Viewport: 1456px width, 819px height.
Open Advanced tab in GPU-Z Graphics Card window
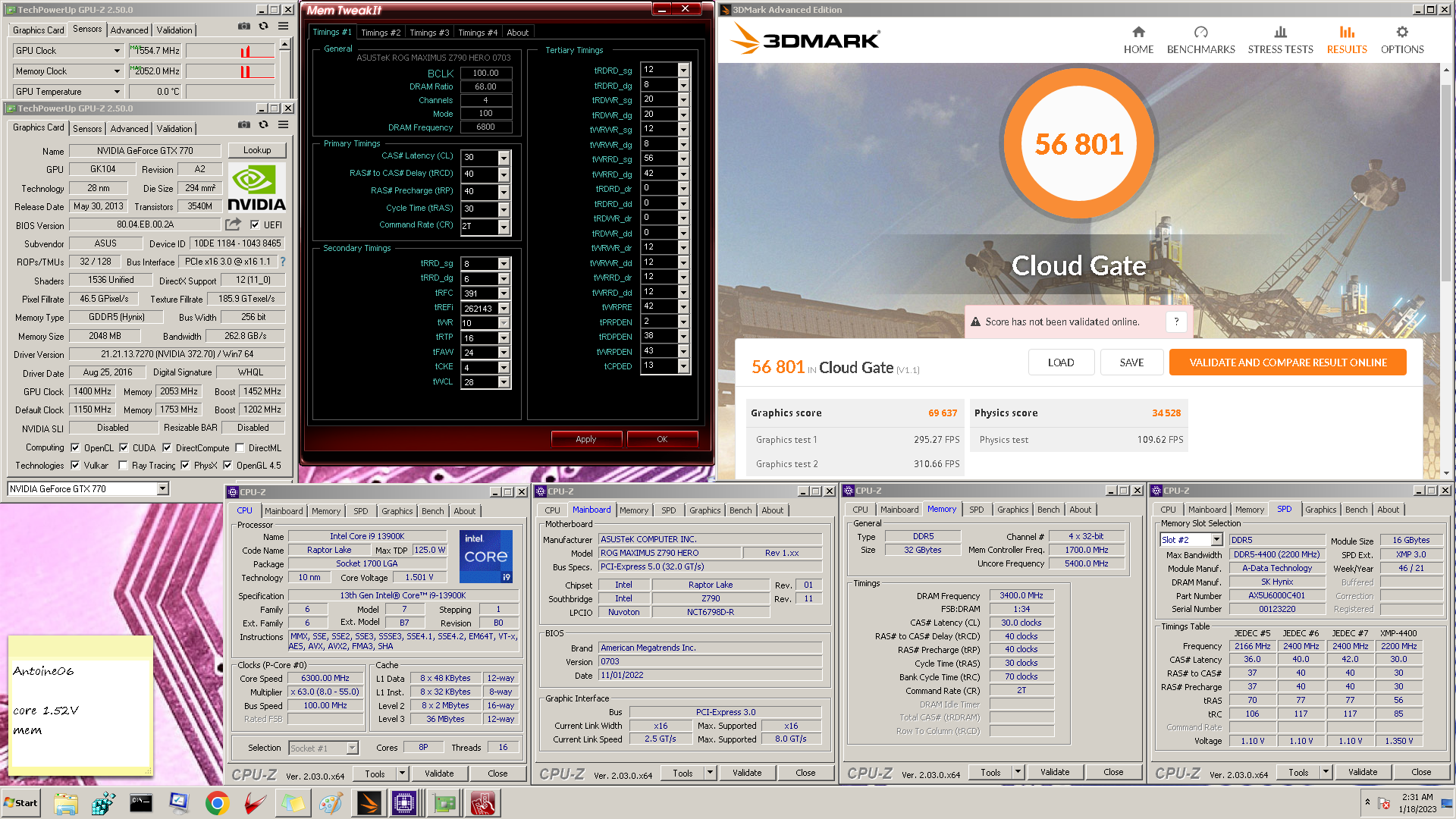pos(129,129)
